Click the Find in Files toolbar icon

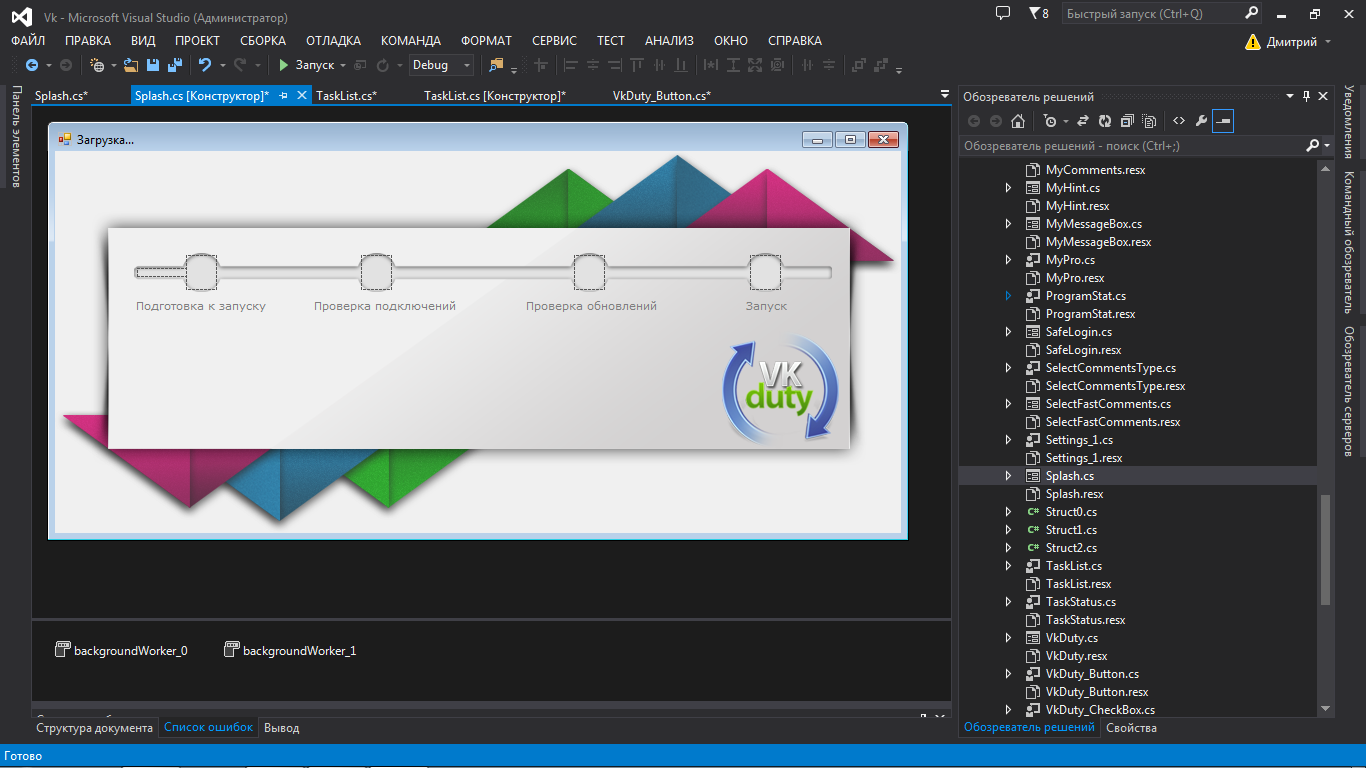[x=496, y=65]
